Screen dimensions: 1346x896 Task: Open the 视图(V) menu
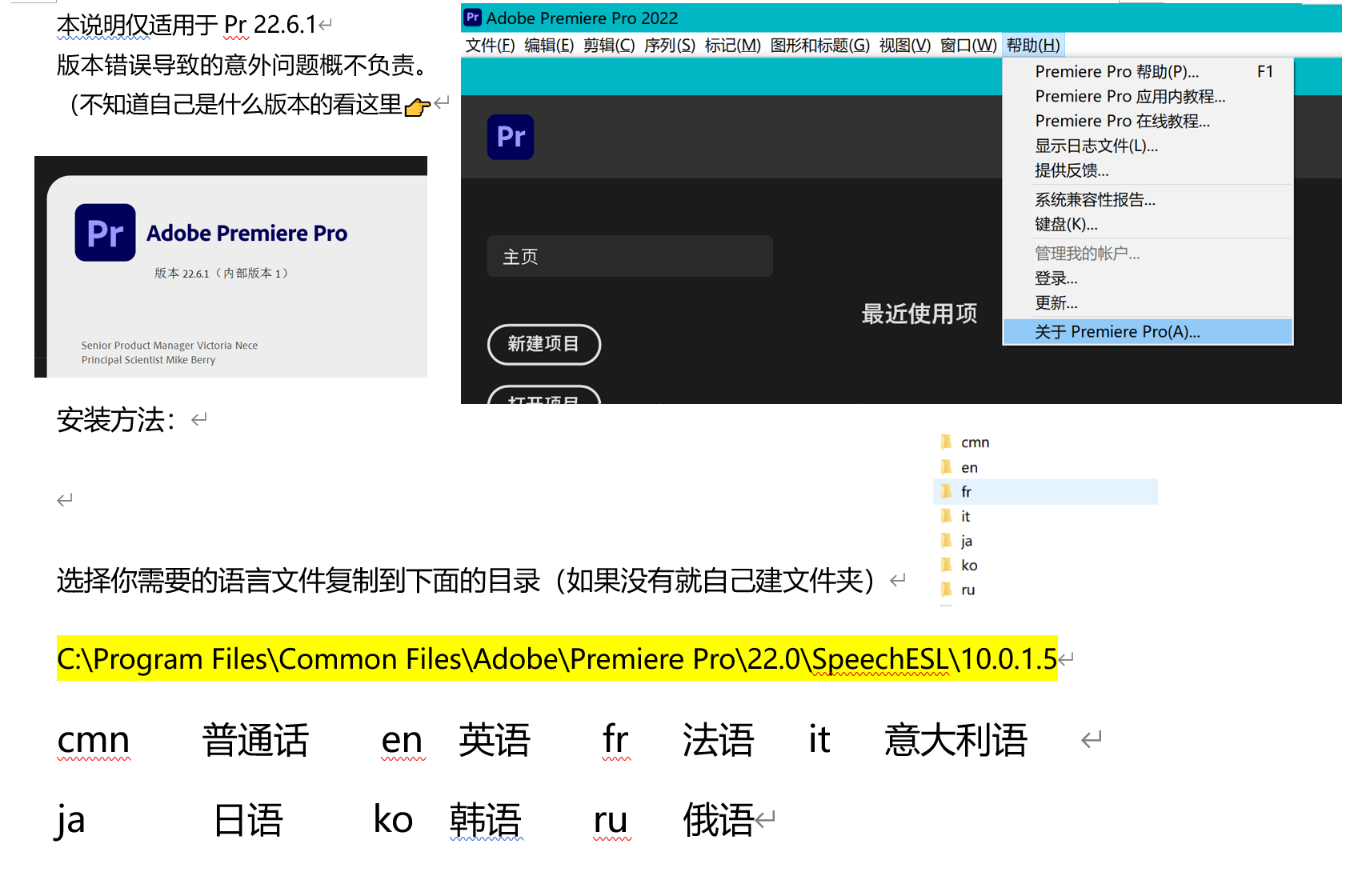905,46
